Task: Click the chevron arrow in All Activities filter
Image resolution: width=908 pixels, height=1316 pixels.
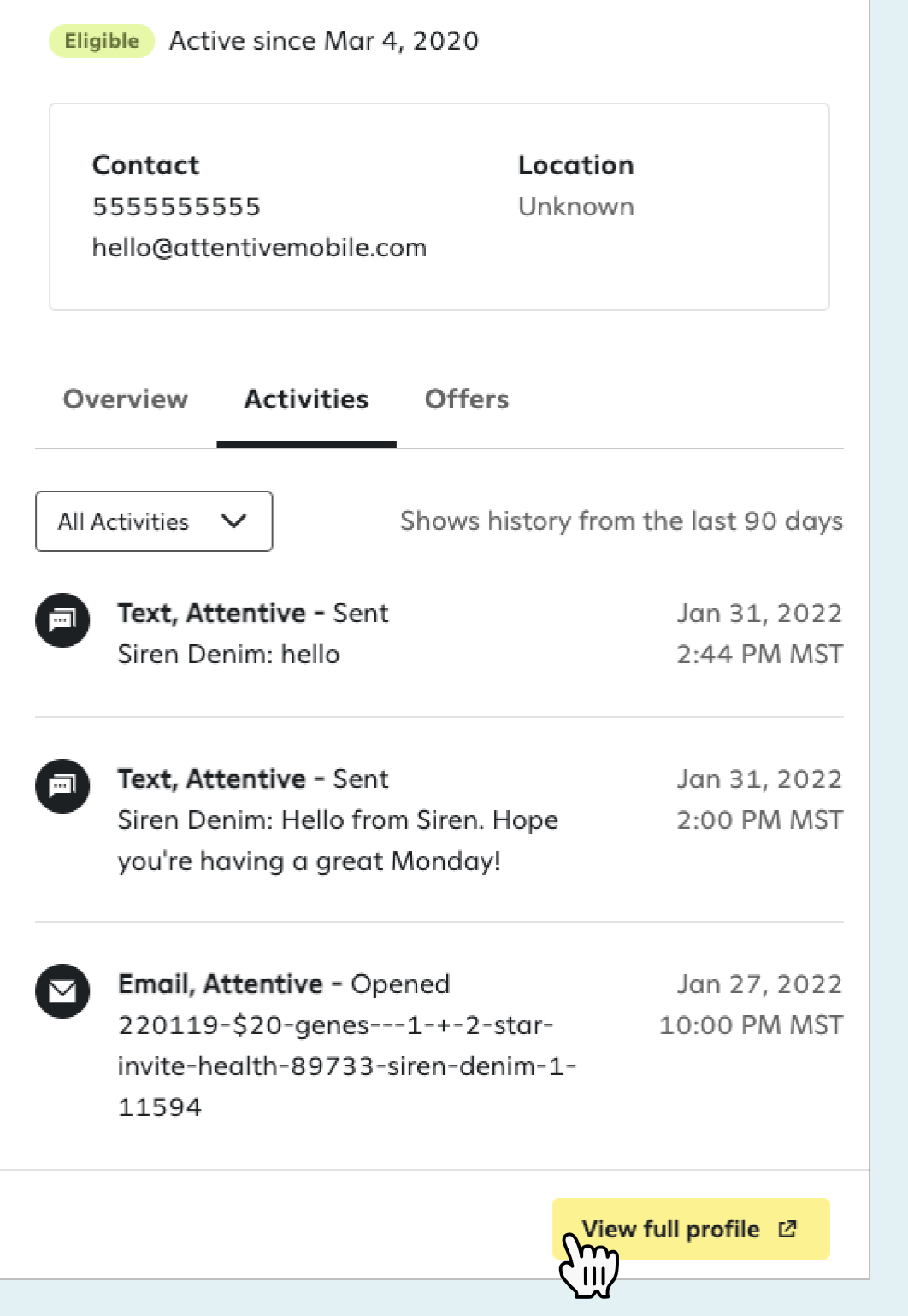Action: (233, 521)
